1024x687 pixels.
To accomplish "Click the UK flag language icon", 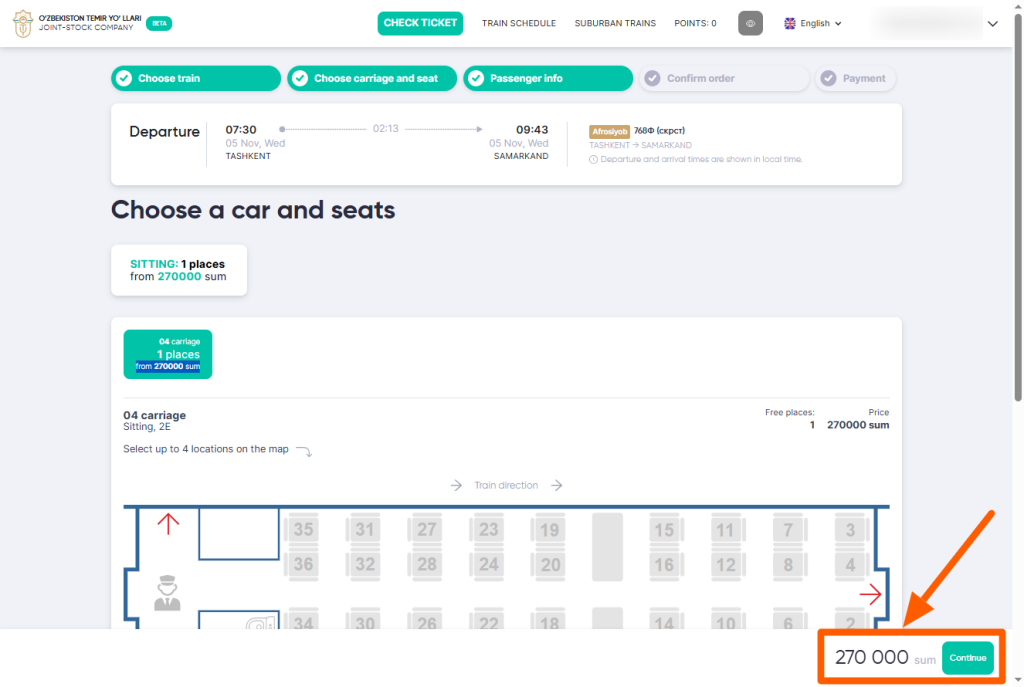I will pyautogui.click(x=790, y=23).
